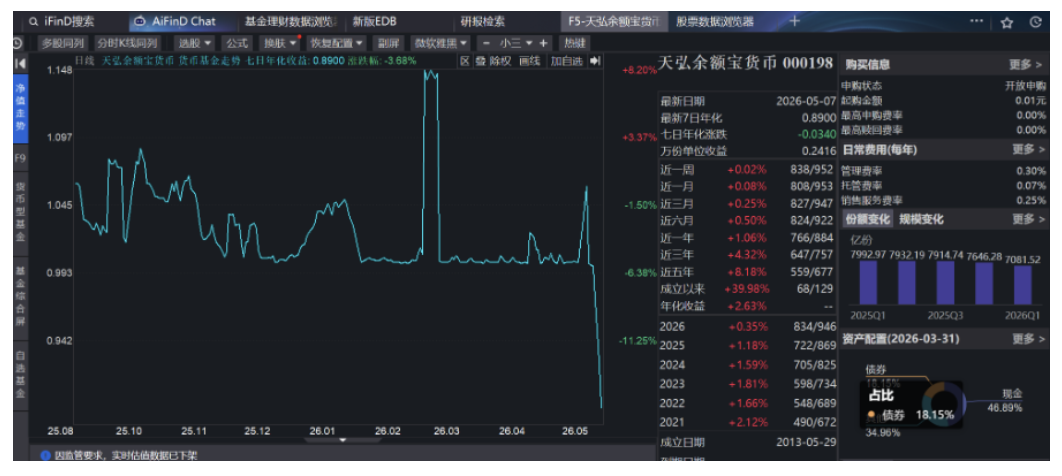
Task: Click the refresh history icon at top right
Action: tap(1035, 22)
